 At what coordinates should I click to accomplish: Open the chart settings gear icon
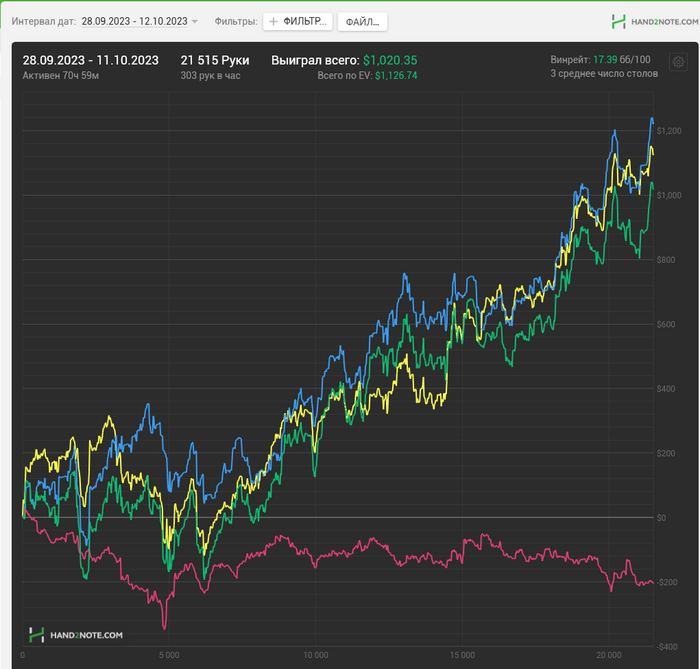click(x=678, y=62)
